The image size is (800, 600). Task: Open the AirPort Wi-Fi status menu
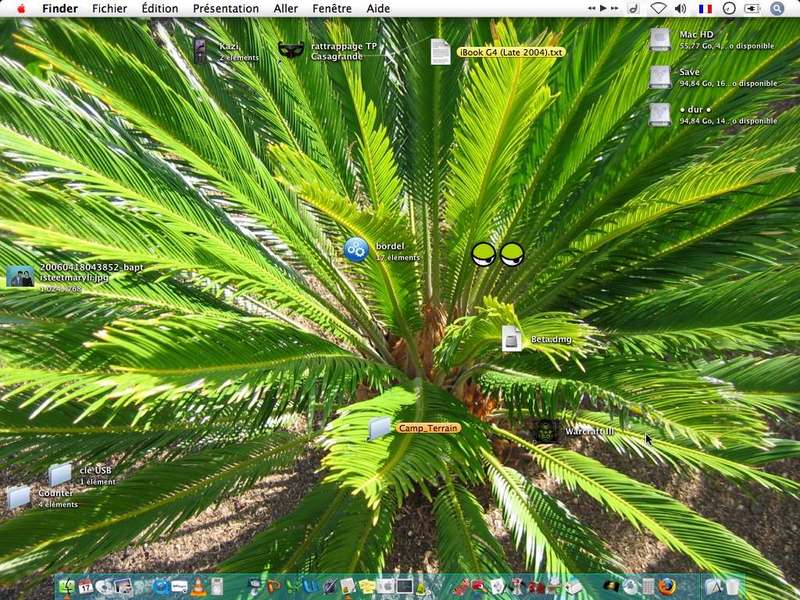pyautogui.click(x=658, y=9)
